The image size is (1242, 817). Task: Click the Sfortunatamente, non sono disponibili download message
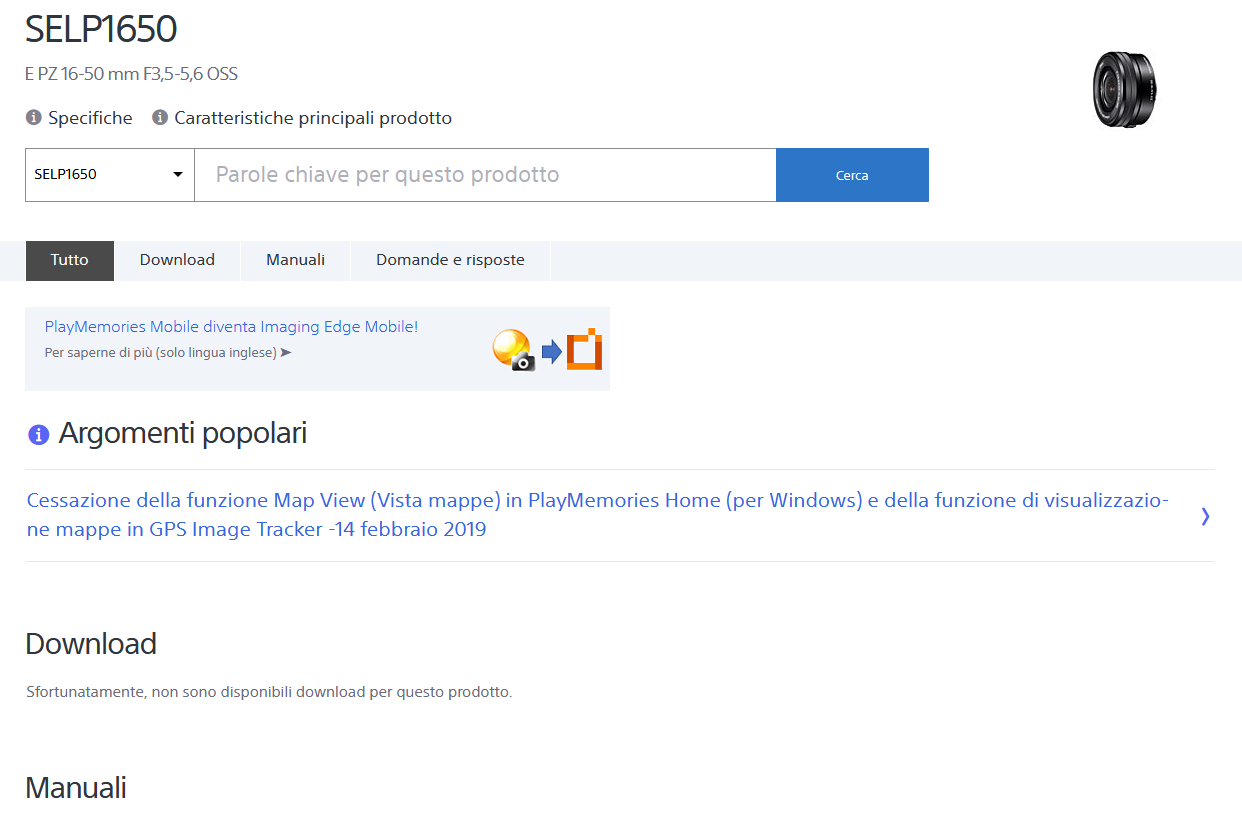point(269,692)
